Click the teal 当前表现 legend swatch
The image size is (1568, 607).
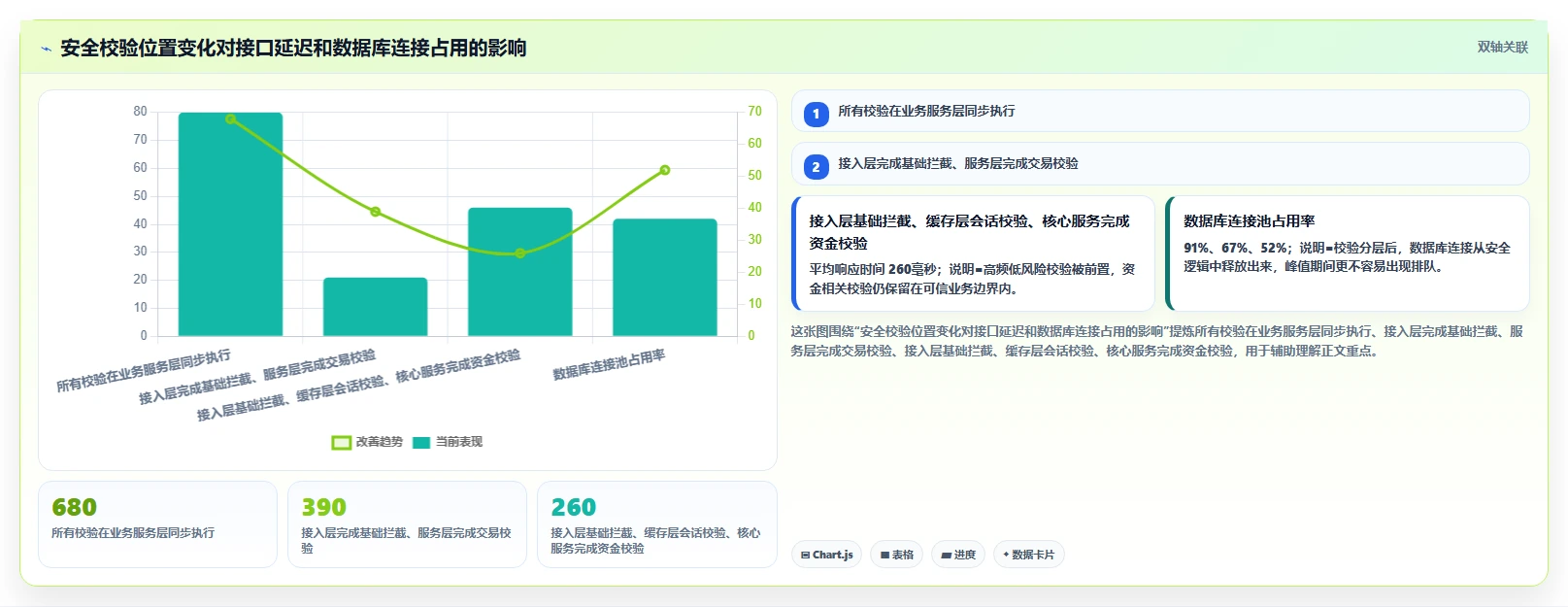(x=421, y=443)
